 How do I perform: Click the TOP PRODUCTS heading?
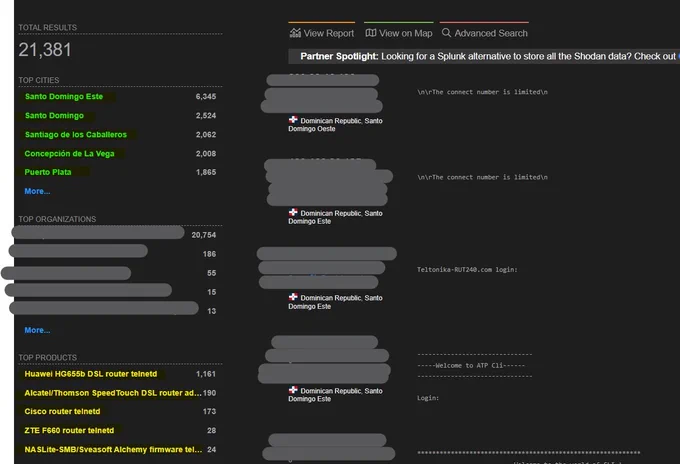[x=48, y=357]
